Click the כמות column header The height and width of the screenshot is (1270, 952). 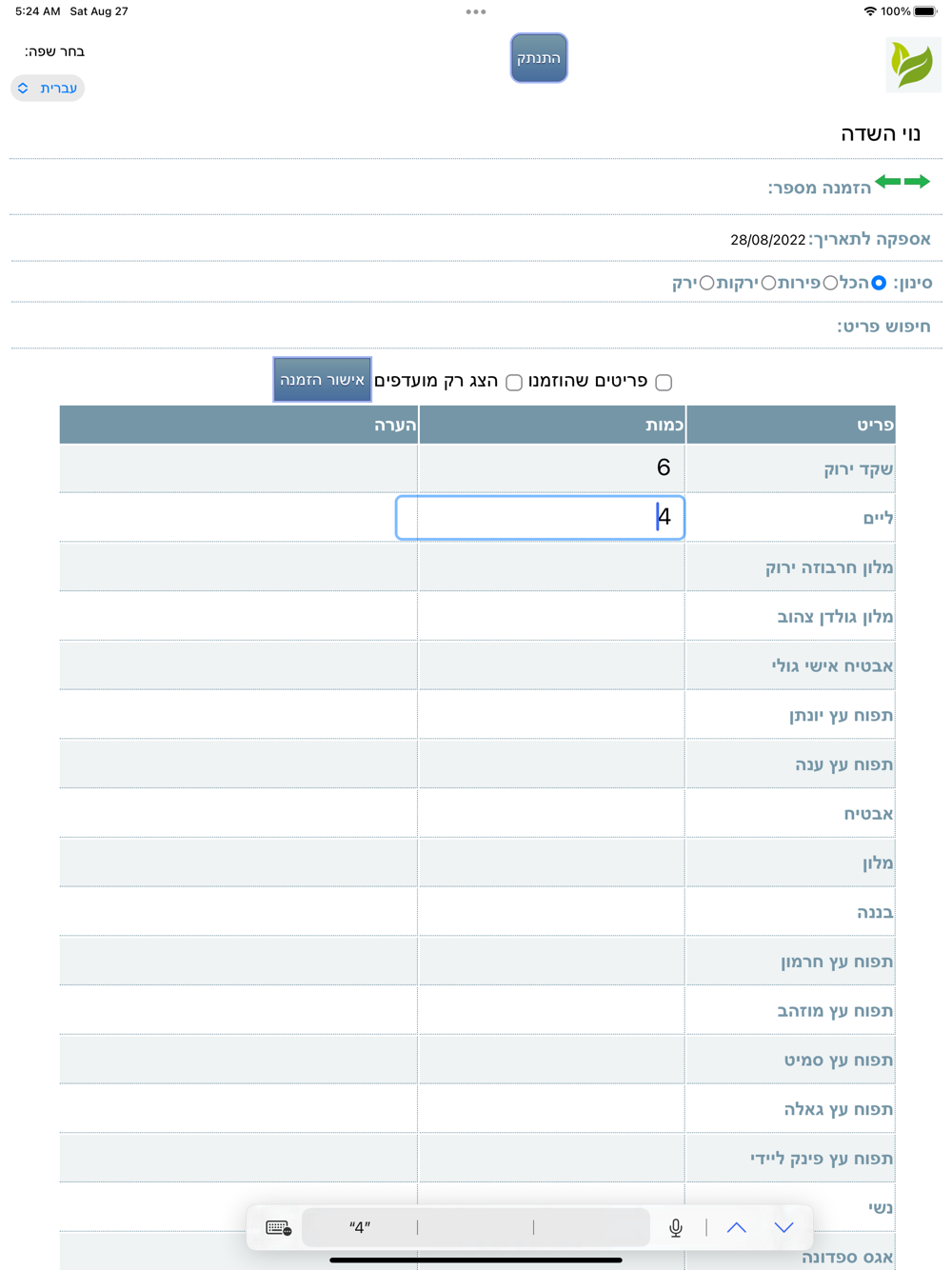click(x=552, y=425)
